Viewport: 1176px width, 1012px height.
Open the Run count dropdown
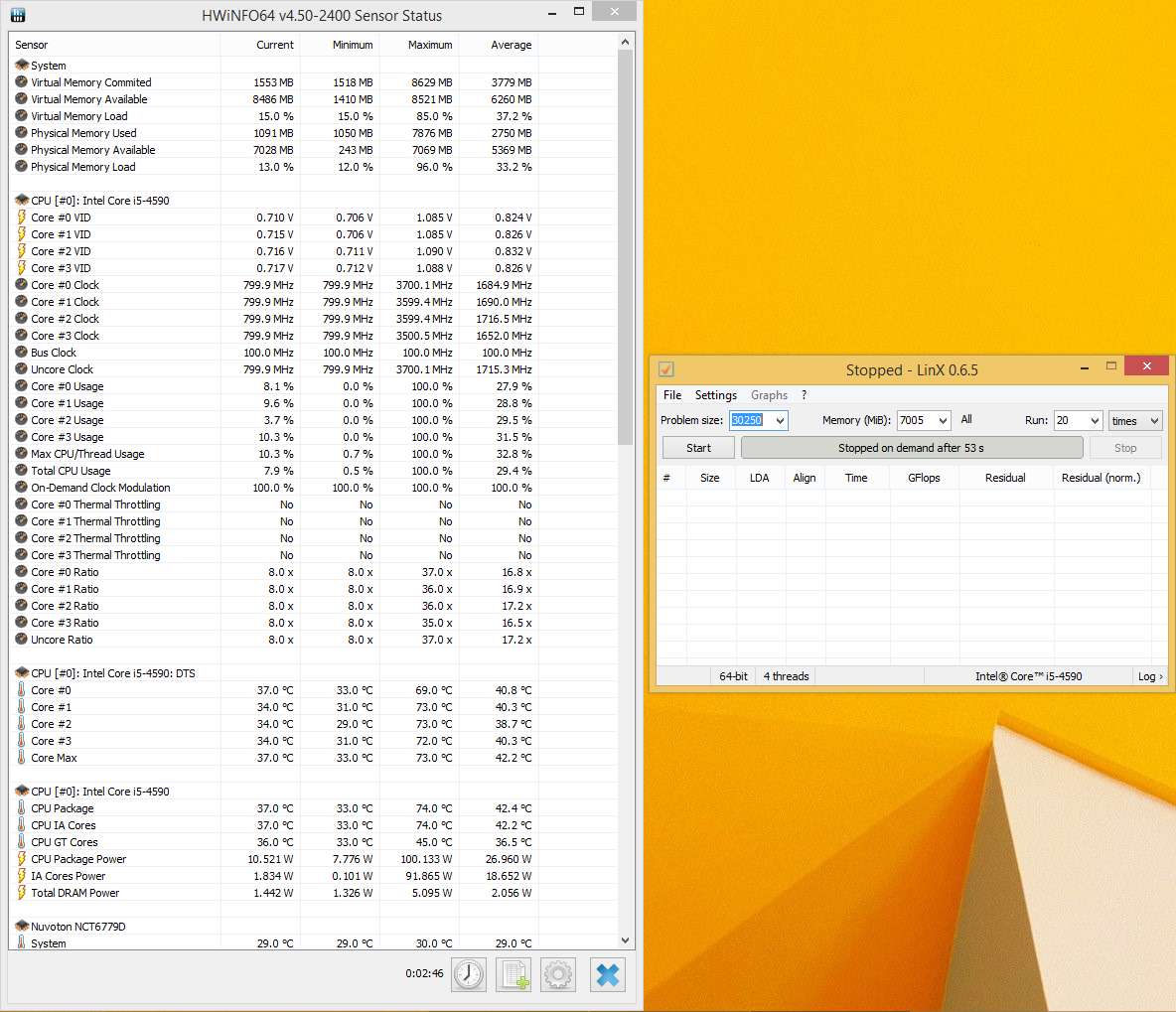point(1095,421)
